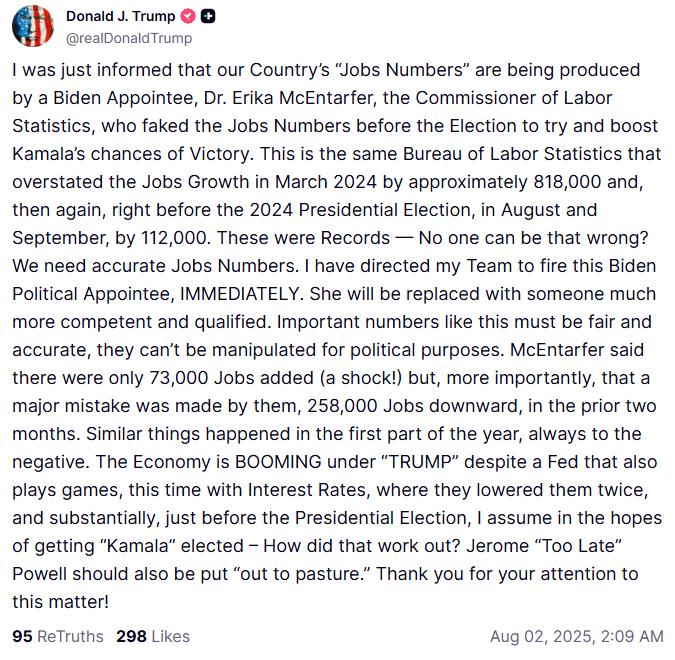The image size is (675, 660).
Task: Show the 298 Likes list
Action: tap(152, 636)
